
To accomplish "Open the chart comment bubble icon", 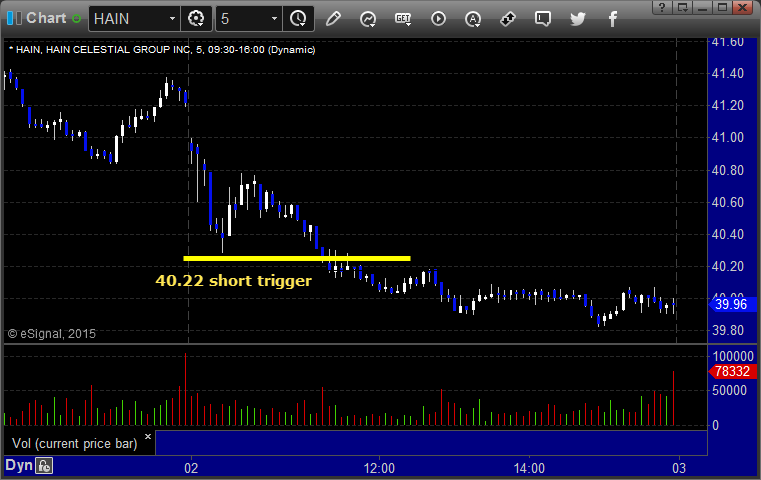I will [x=543, y=19].
